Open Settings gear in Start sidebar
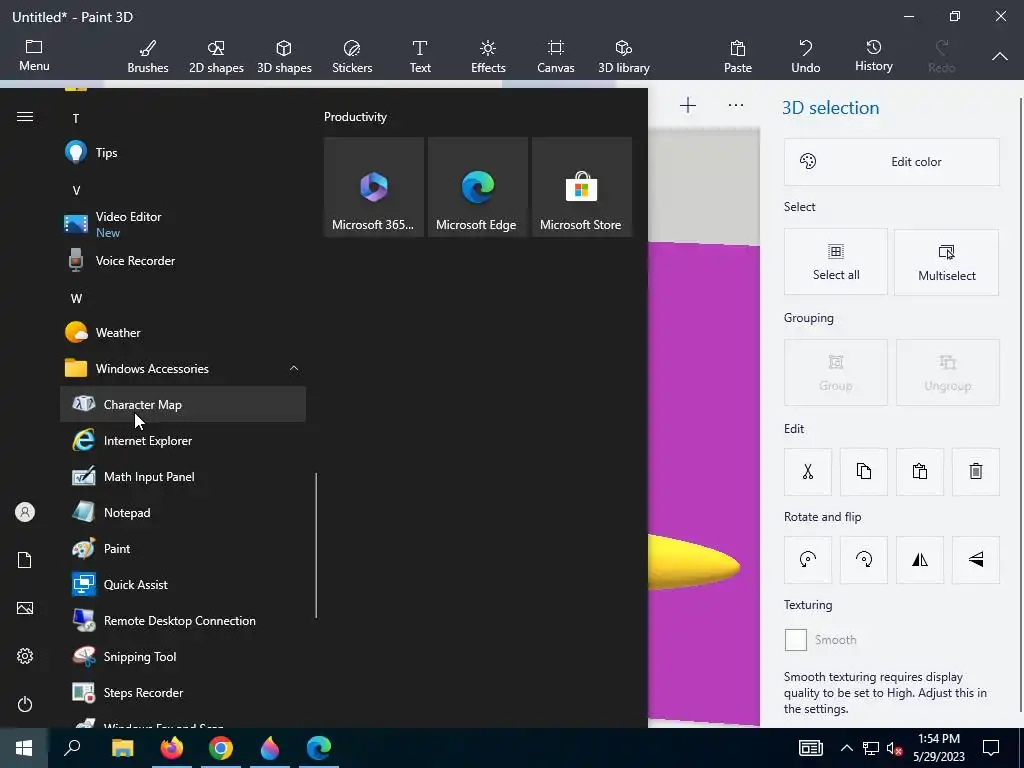This screenshot has height=768, width=1024. tap(25, 656)
